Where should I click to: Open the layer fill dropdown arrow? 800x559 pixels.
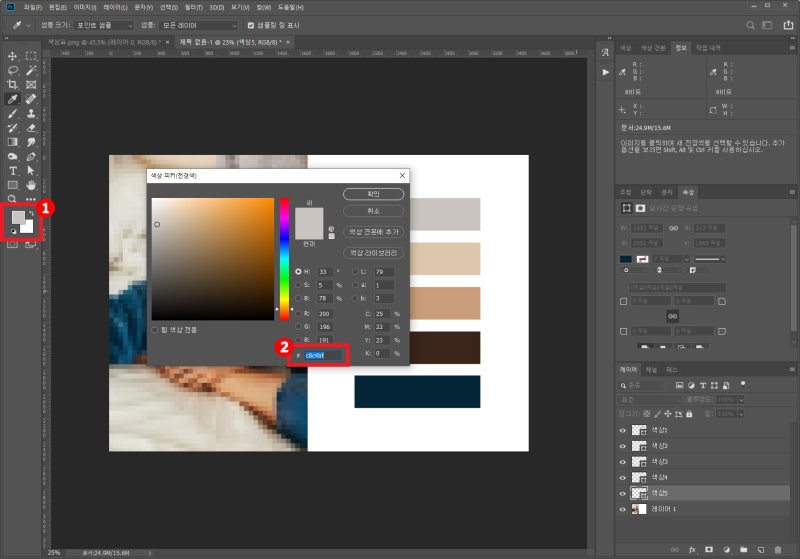(741, 414)
